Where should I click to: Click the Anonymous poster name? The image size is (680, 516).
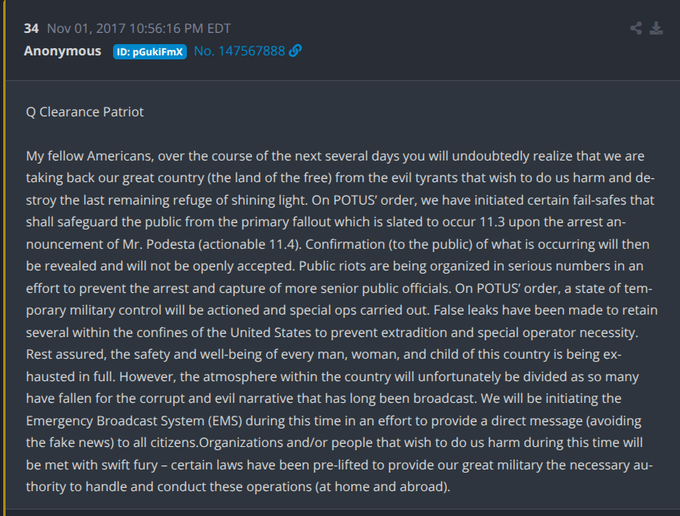[62, 51]
